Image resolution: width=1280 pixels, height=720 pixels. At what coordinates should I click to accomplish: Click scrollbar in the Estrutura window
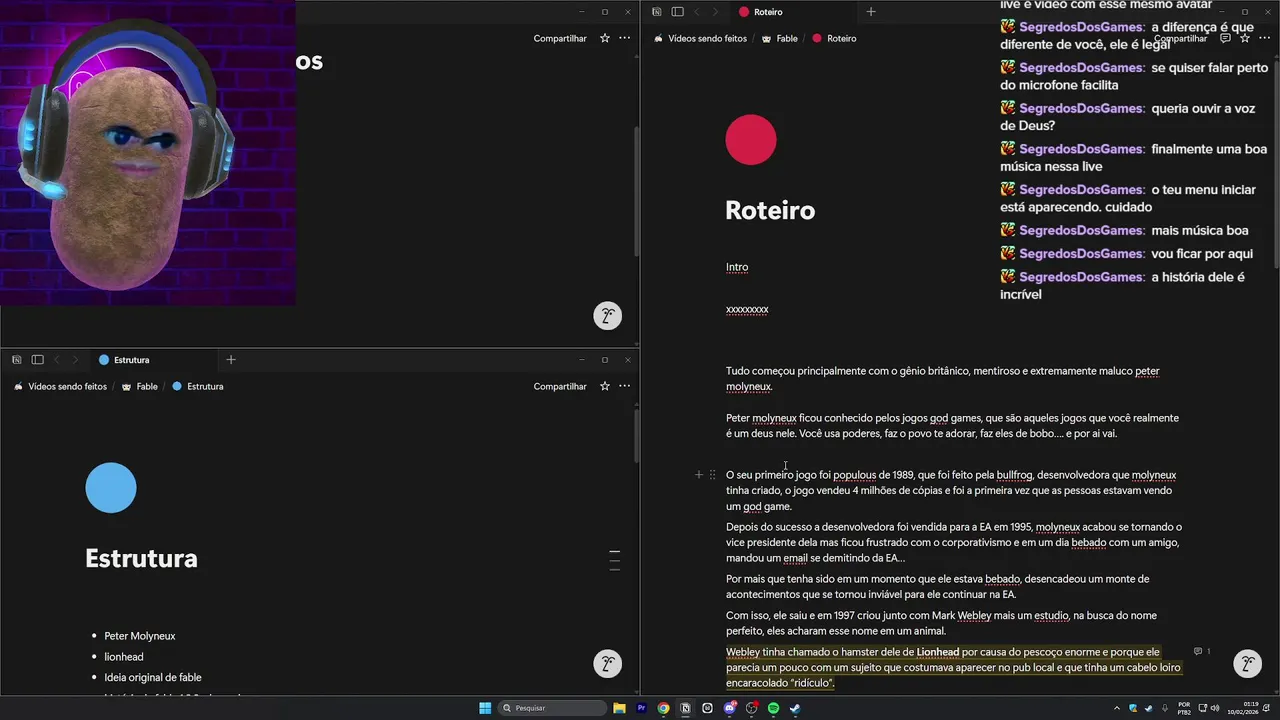(636, 436)
